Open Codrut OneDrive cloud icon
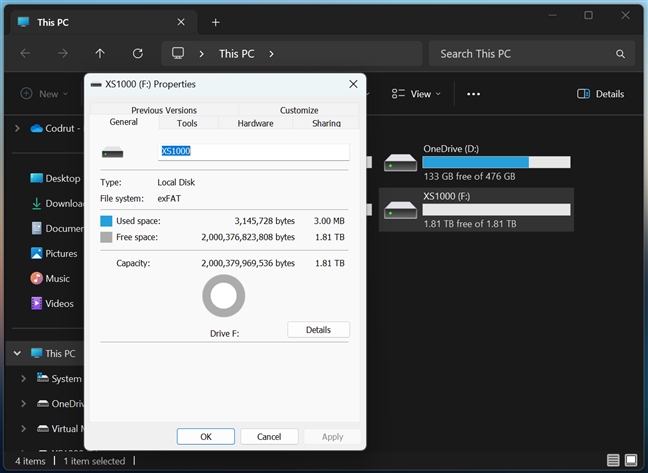 point(37,128)
